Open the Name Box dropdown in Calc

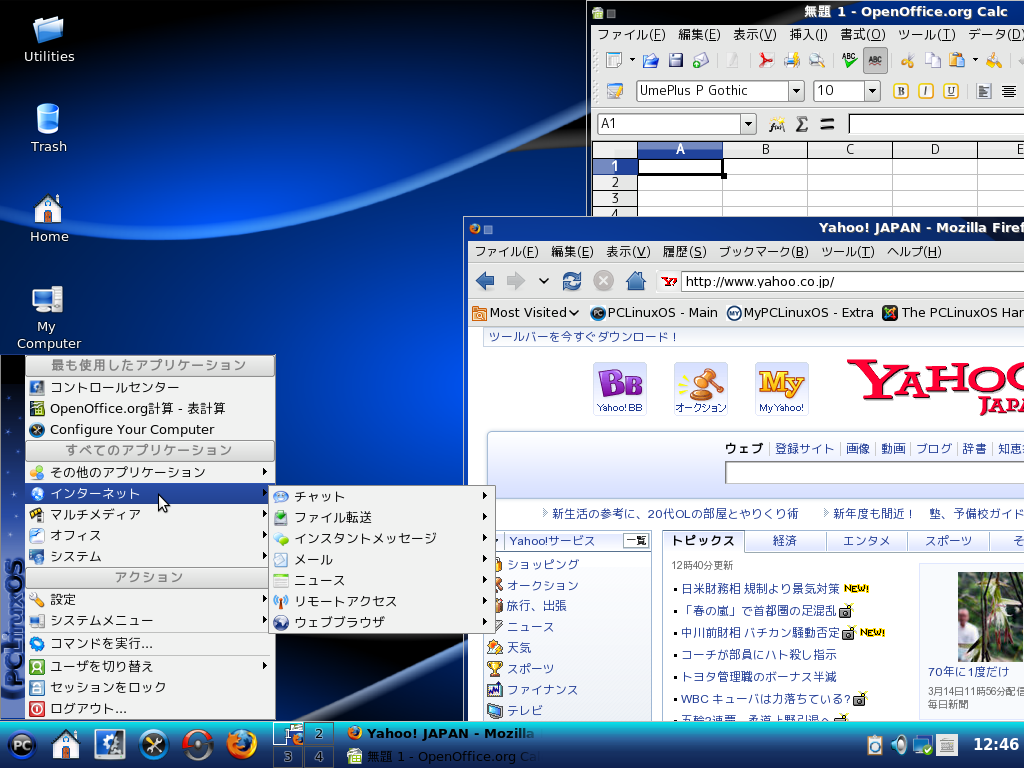(748, 123)
